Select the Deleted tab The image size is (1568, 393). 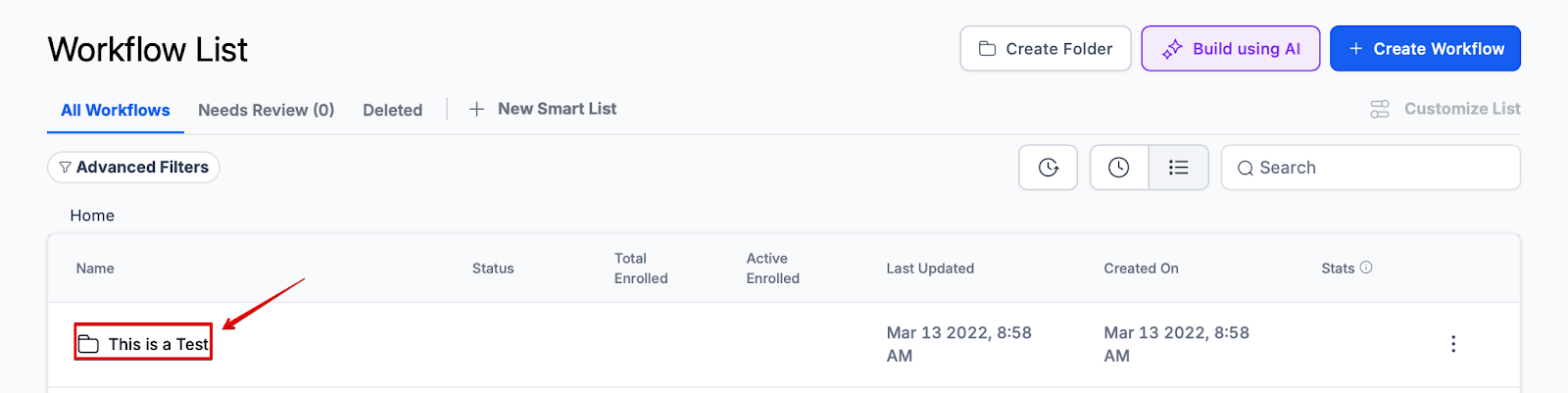coord(392,110)
